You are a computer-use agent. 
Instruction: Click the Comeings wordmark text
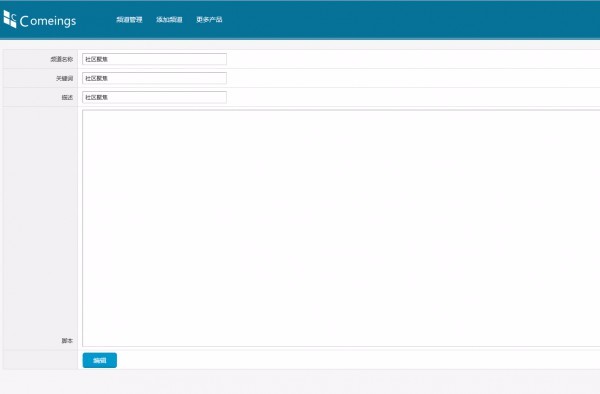pos(48,21)
